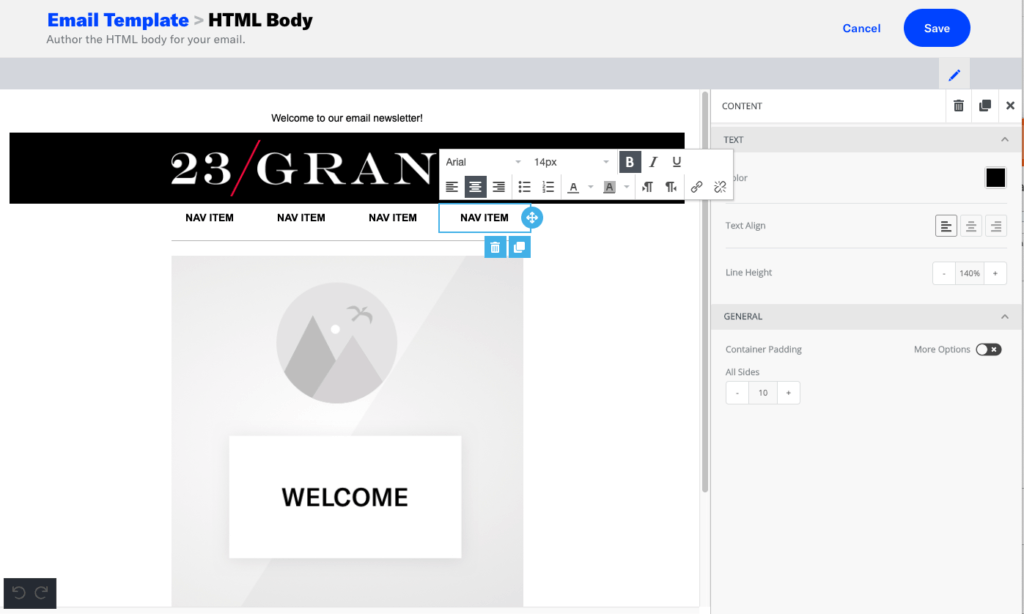The width and height of the screenshot is (1024, 614).
Task: Click the blue pencil edit icon
Action: point(954,75)
